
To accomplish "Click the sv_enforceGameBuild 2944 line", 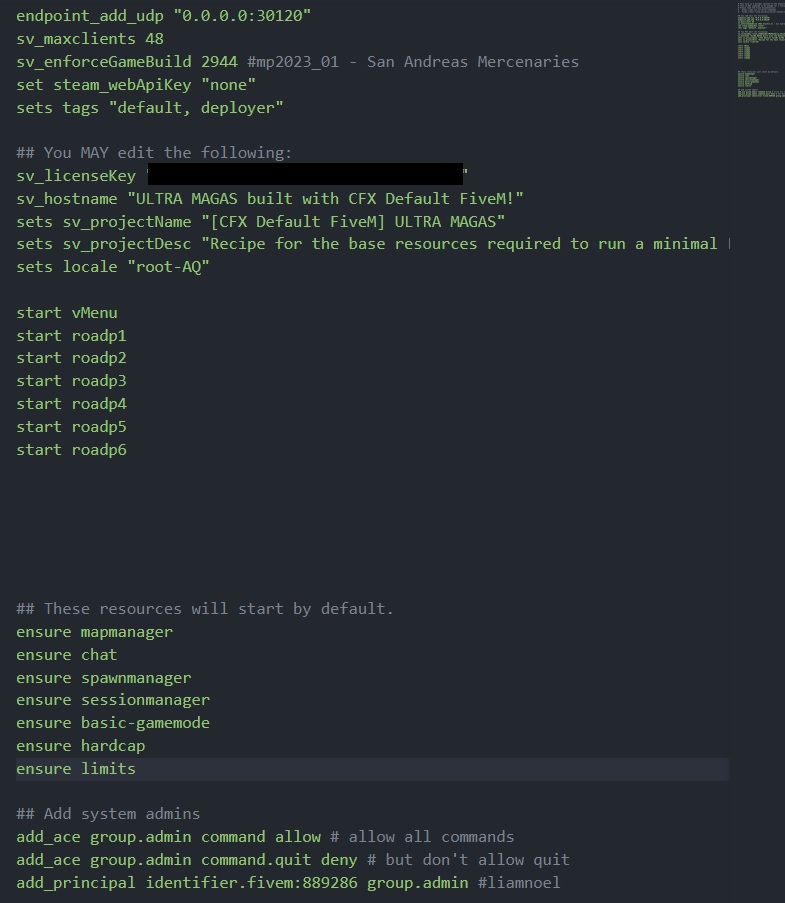I will pos(297,62).
